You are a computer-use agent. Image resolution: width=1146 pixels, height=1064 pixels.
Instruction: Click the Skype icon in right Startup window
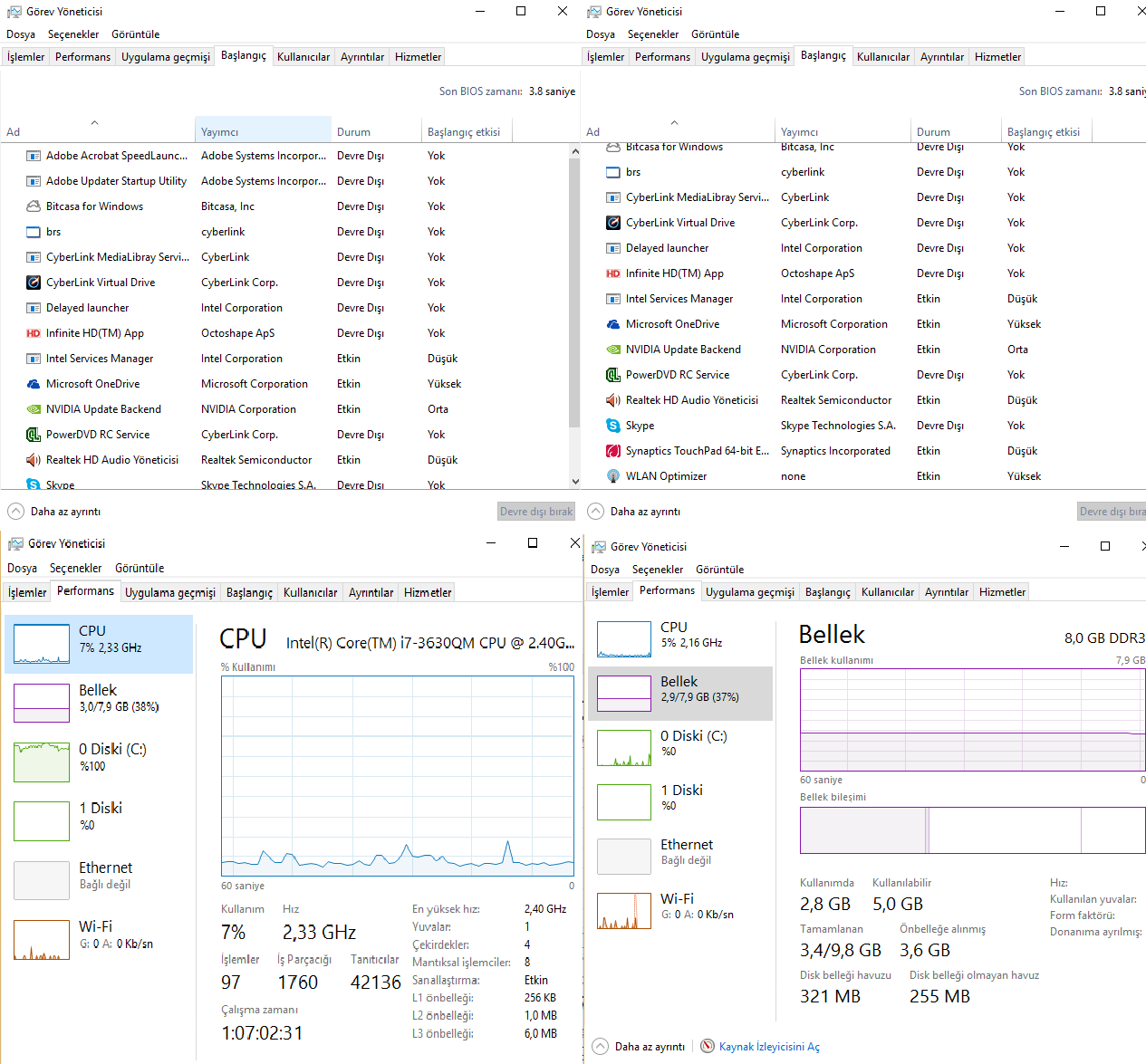pos(613,426)
